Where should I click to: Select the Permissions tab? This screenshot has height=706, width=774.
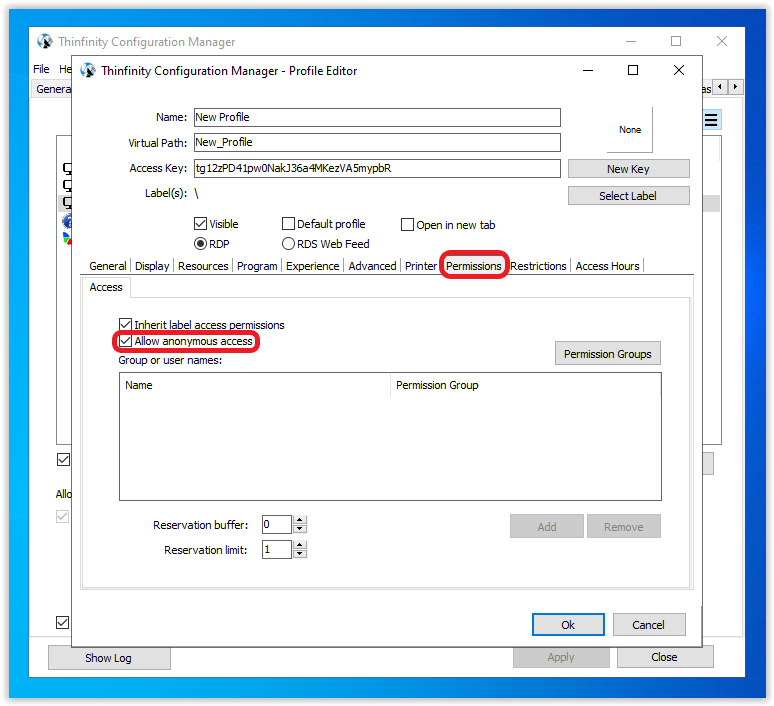click(474, 266)
